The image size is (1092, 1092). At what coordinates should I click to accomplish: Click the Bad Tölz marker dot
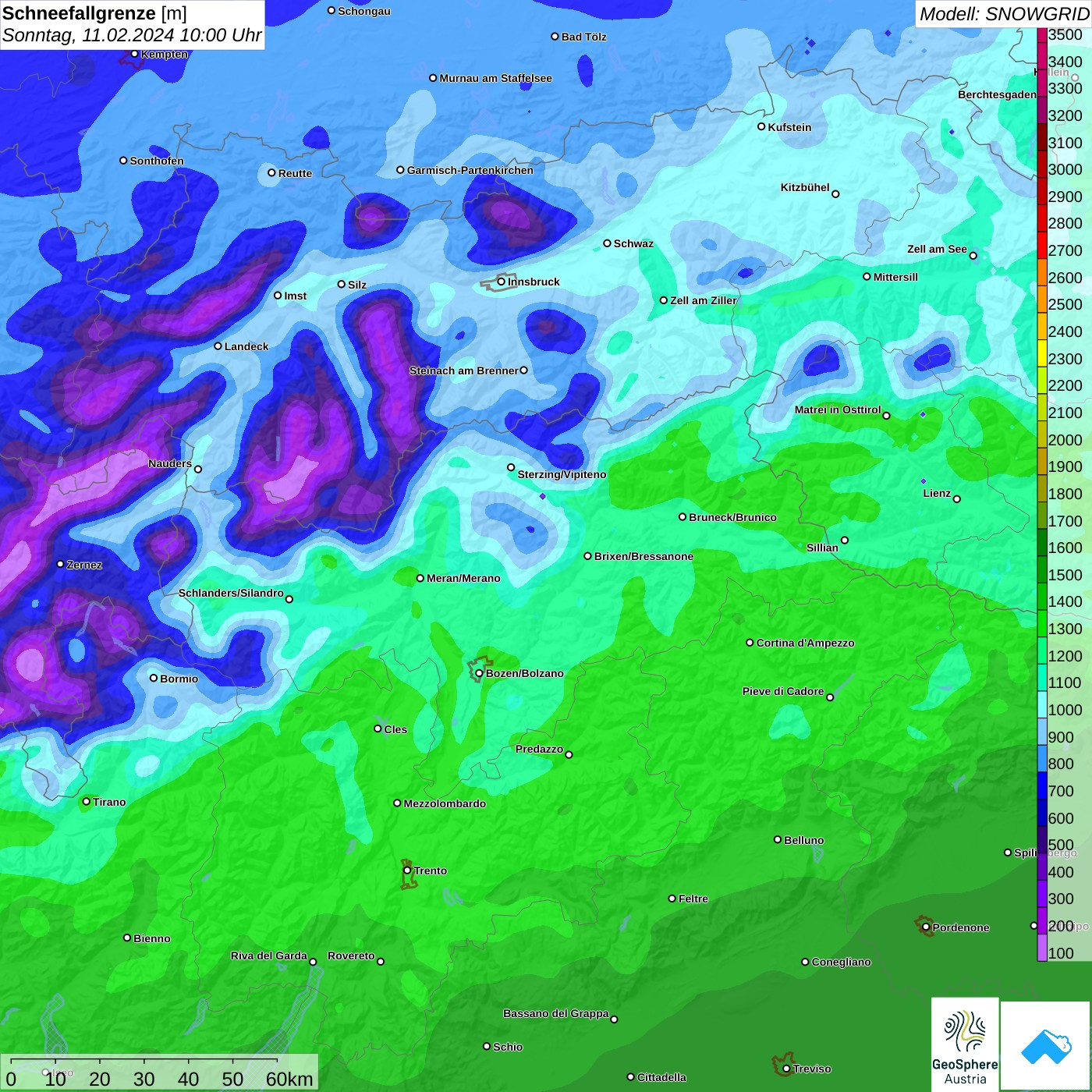pos(555,37)
